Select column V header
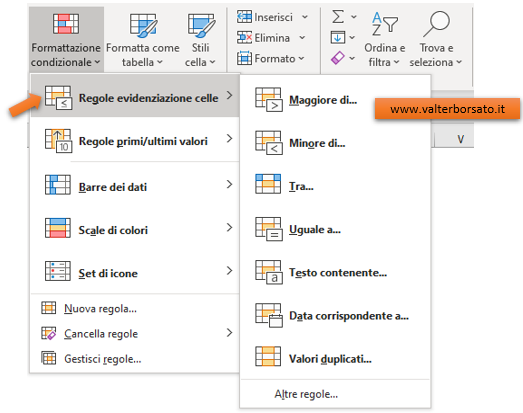This screenshot has height=413, width=523. [x=460, y=139]
